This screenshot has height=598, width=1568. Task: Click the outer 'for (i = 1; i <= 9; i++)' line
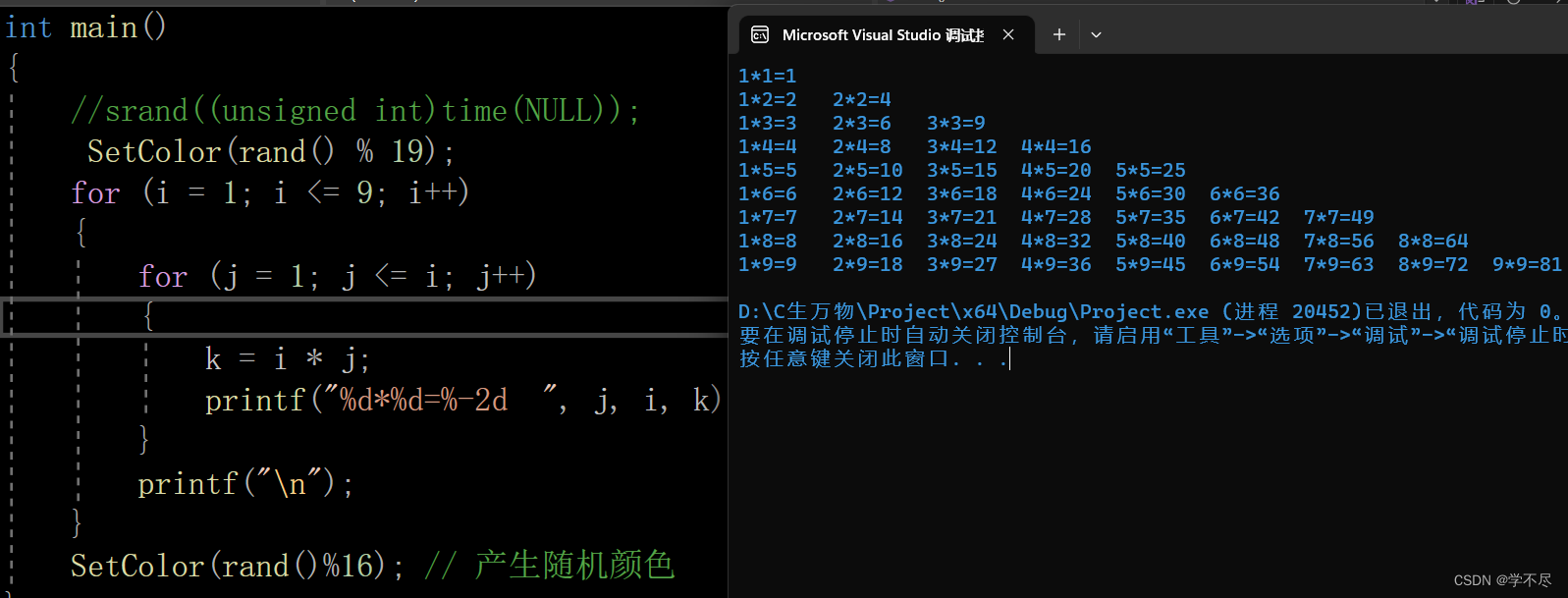270,193
